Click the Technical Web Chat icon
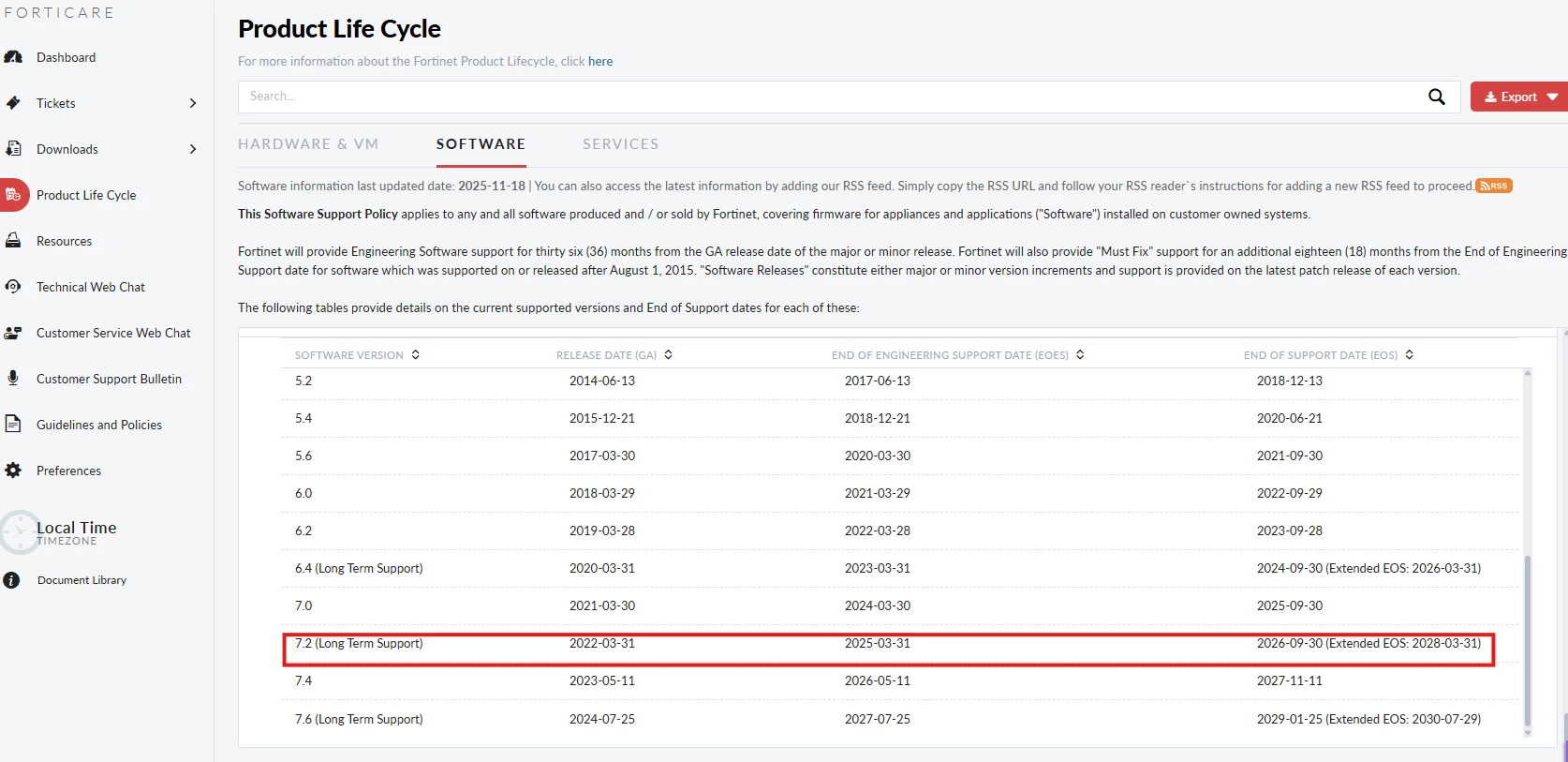This screenshot has width=1568, height=762. [x=13, y=287]
